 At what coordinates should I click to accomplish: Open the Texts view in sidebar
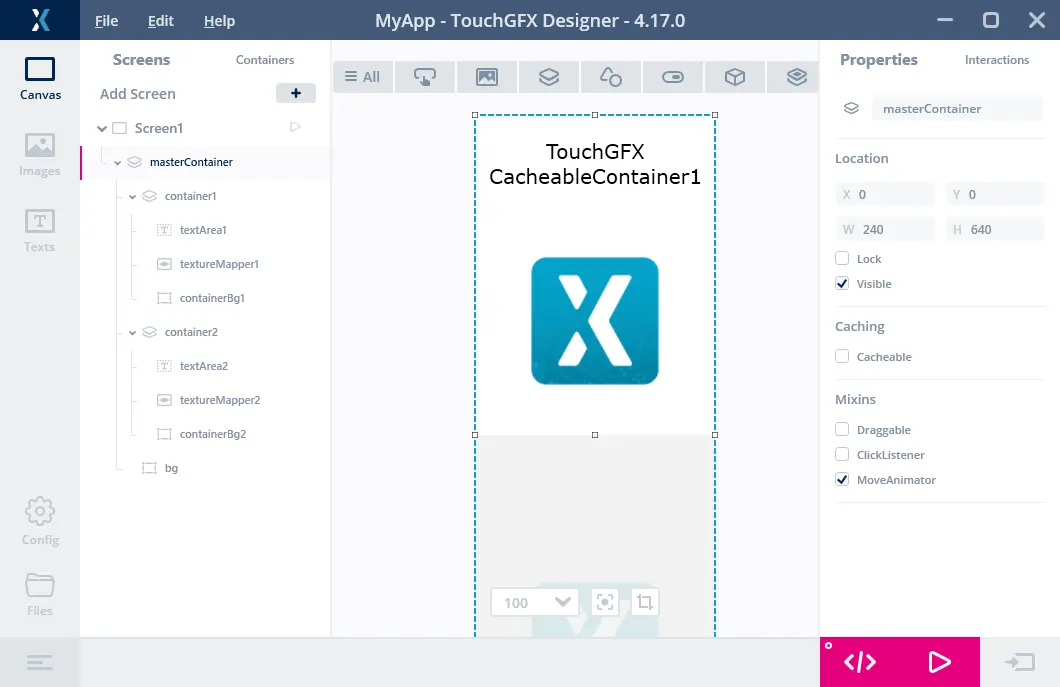[40, 230]
